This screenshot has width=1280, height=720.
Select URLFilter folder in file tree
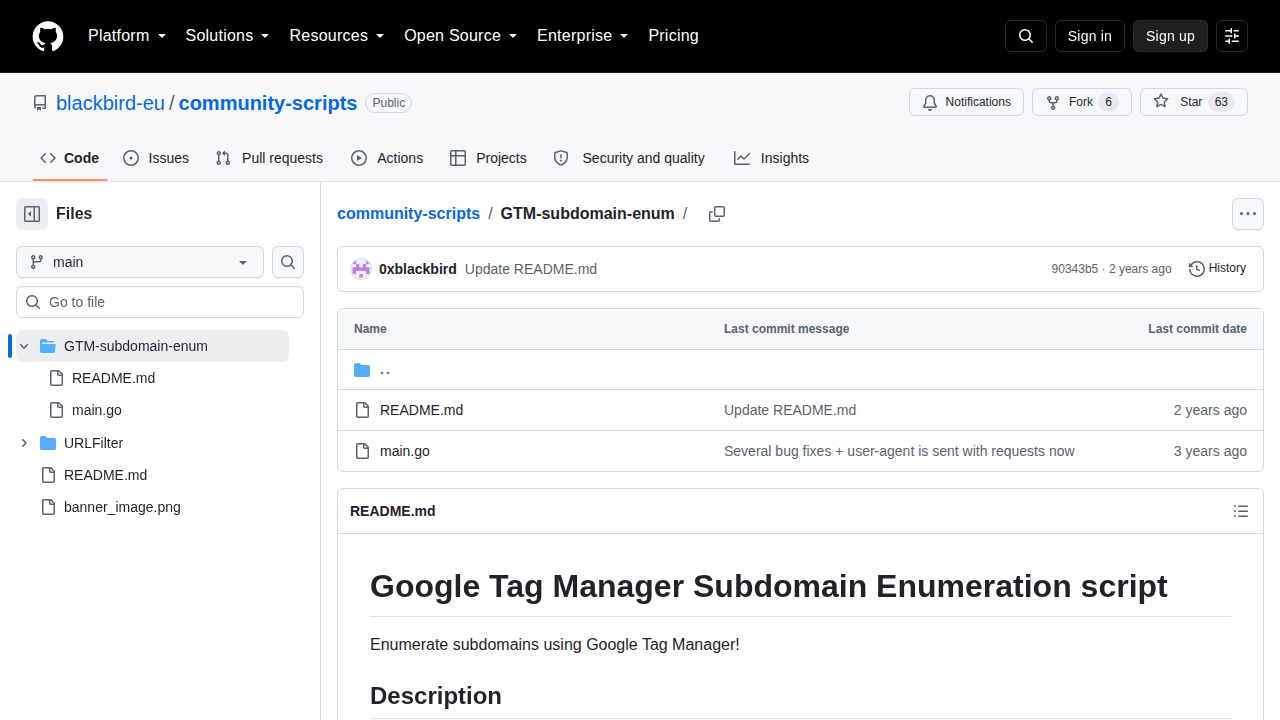point(93,443)
